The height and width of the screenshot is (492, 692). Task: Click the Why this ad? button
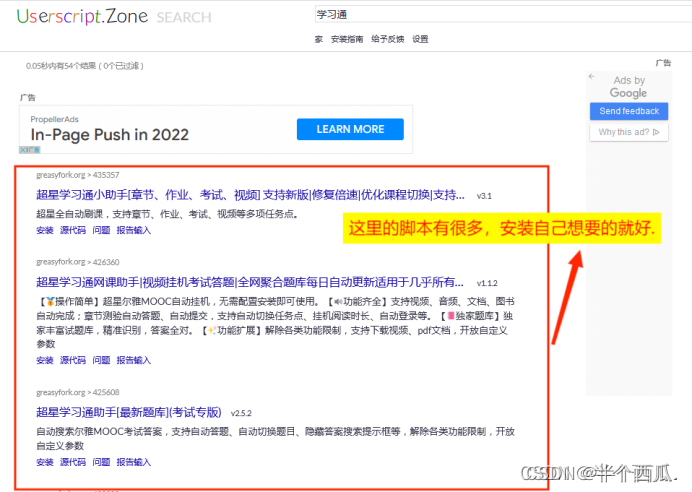tap(629, 132)
